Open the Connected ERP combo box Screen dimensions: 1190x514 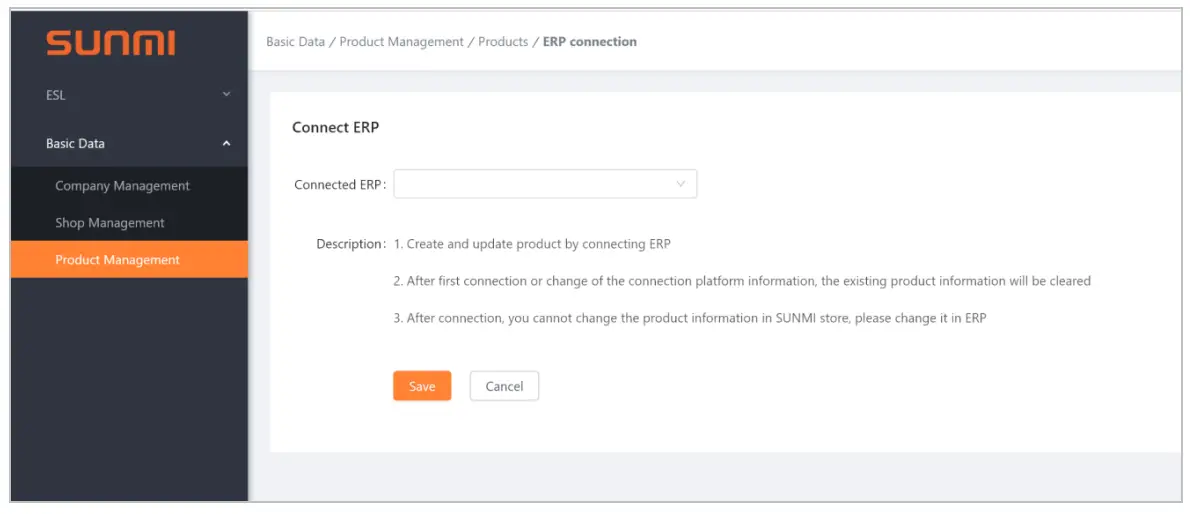point(535,185)
